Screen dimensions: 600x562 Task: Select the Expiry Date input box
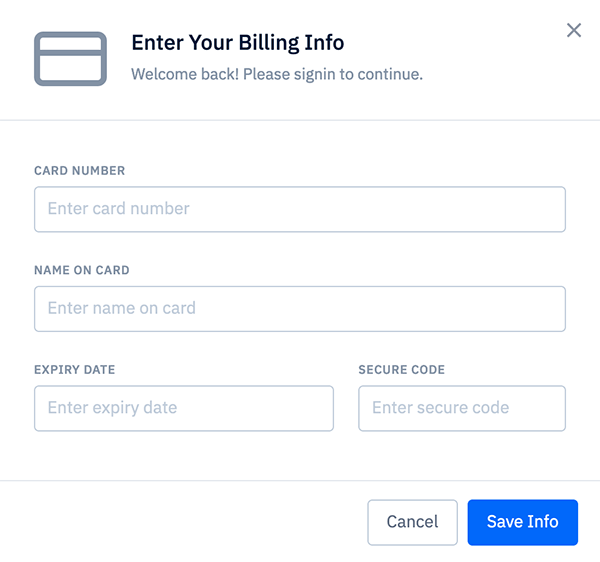[x=184, y=408]
